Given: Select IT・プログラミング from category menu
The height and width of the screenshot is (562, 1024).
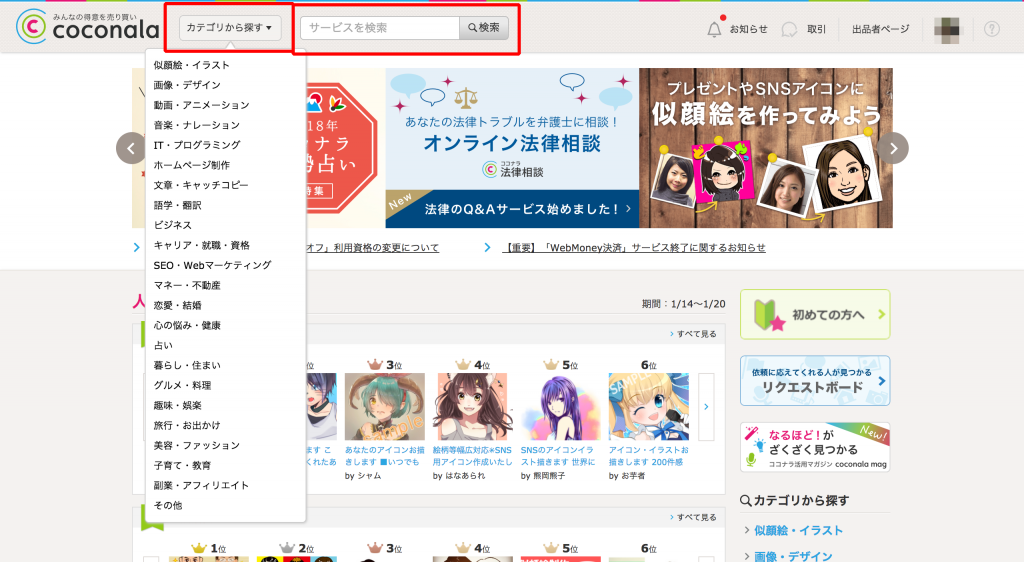Looking at the screenshot, I should tap(197, 145).
